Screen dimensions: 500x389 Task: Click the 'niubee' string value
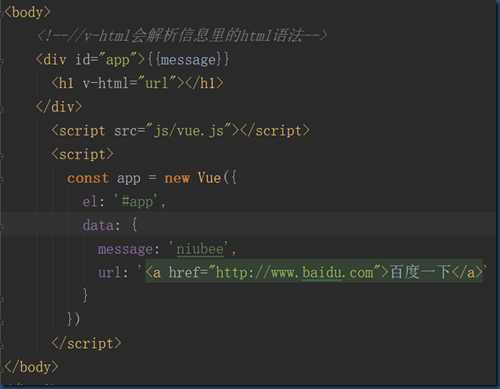click(x=200, y=249)
